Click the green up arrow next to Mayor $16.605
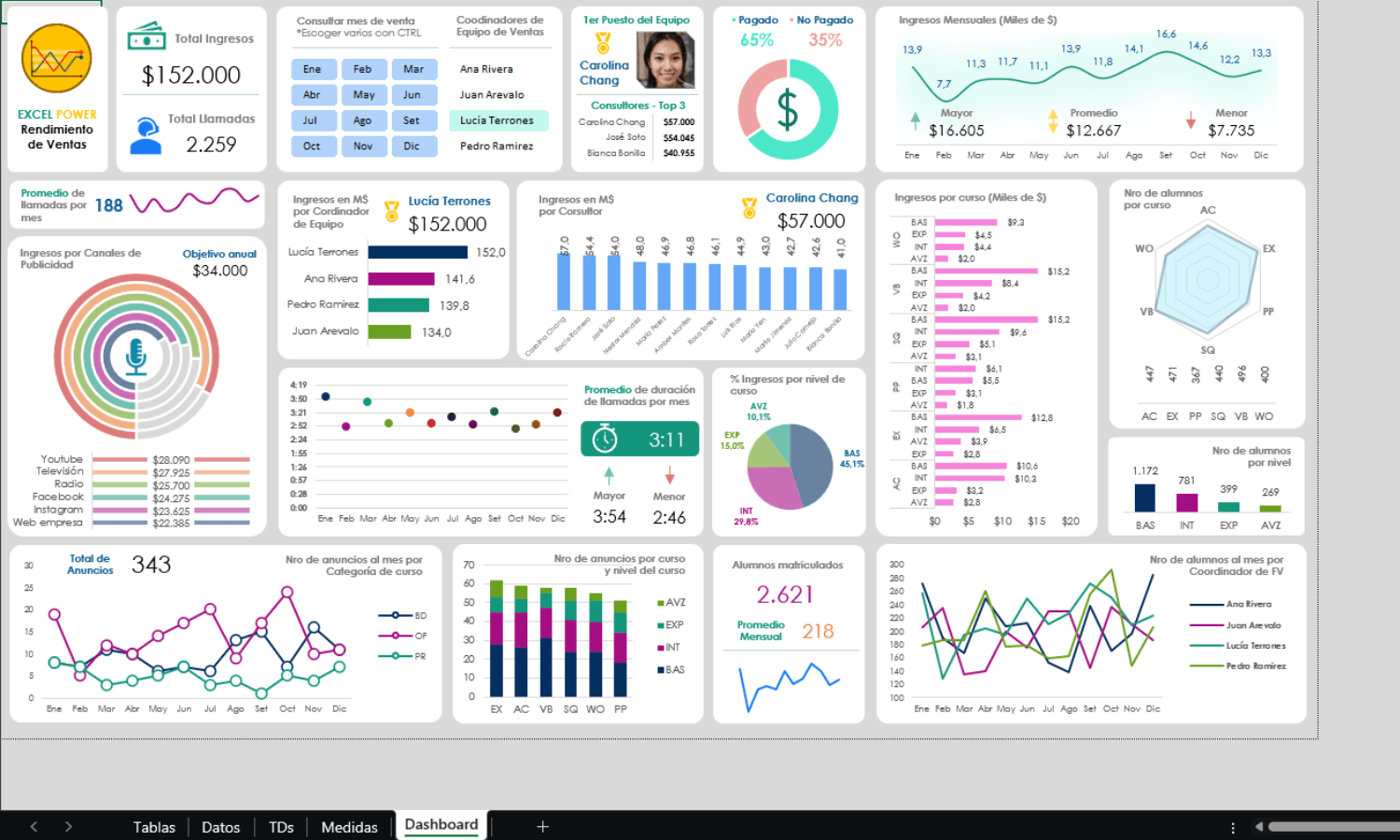The height and width of the screenshot is (840, 1400). (916, 119)
